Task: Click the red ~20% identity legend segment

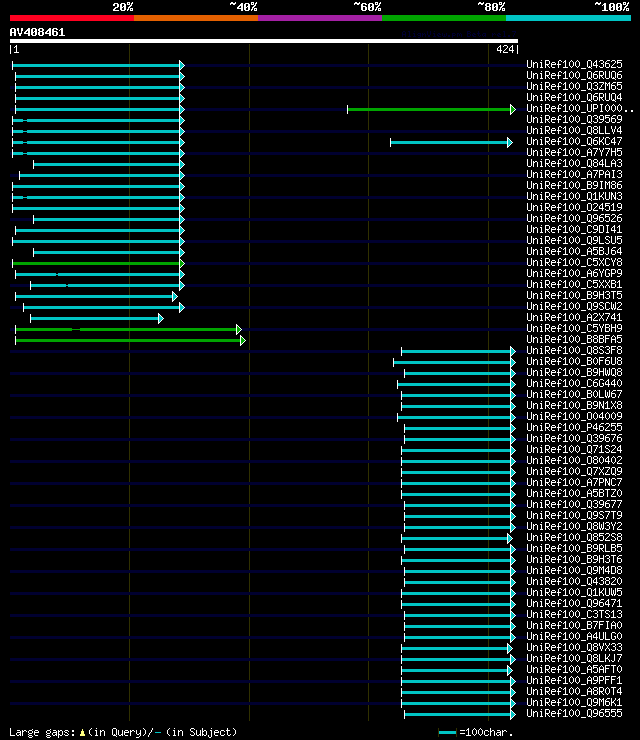Action: (72, 18)
